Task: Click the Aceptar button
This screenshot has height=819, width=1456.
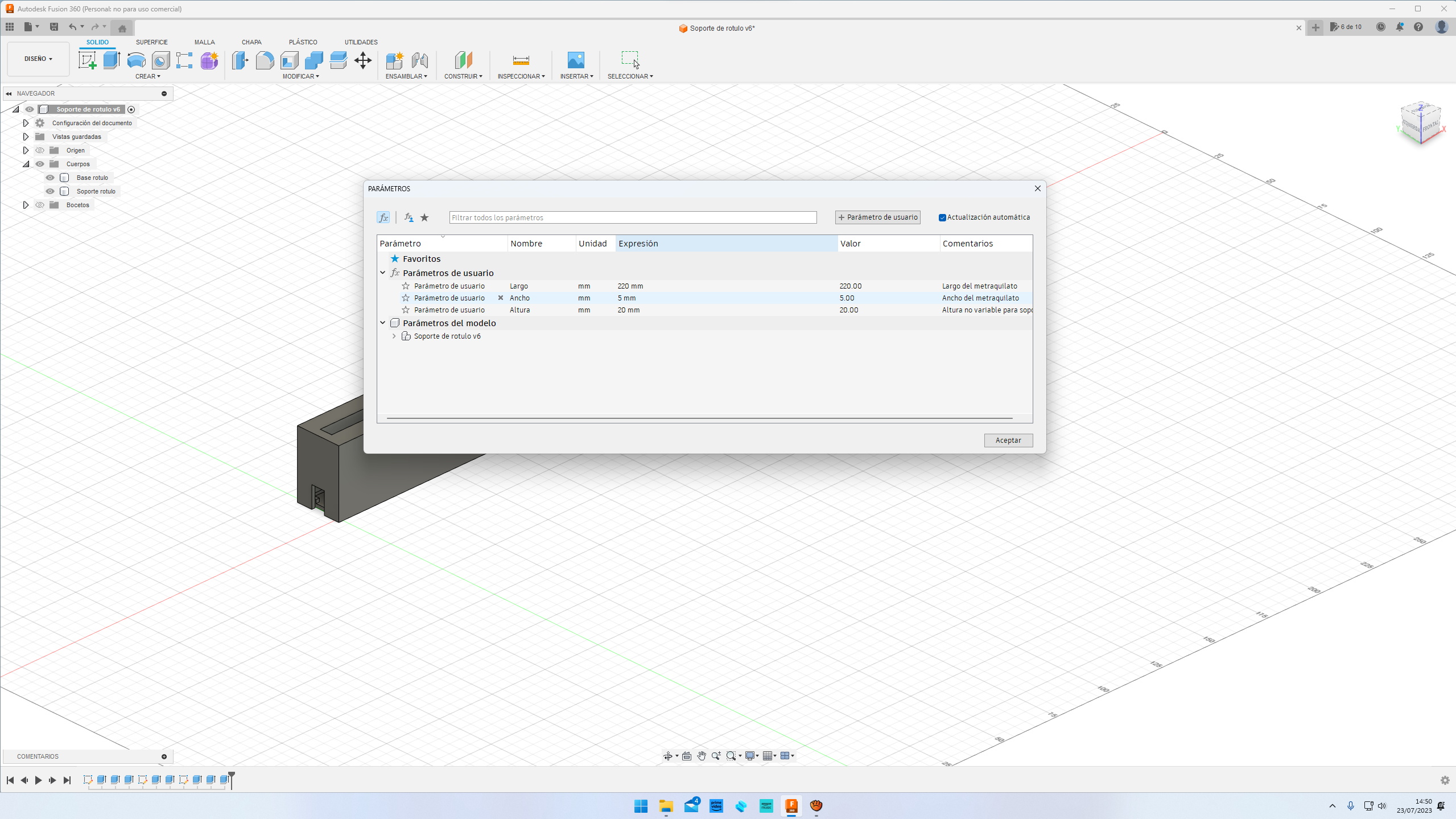Action: click(x=1008, y=441)
